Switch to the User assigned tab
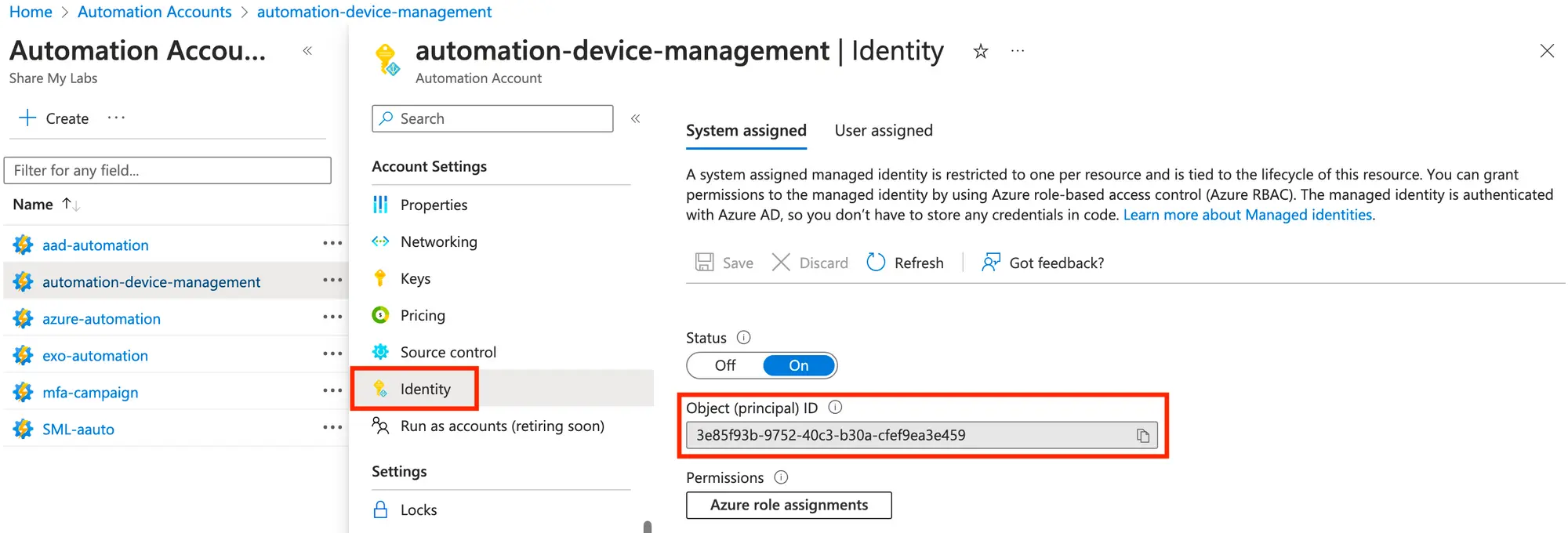 884,131
